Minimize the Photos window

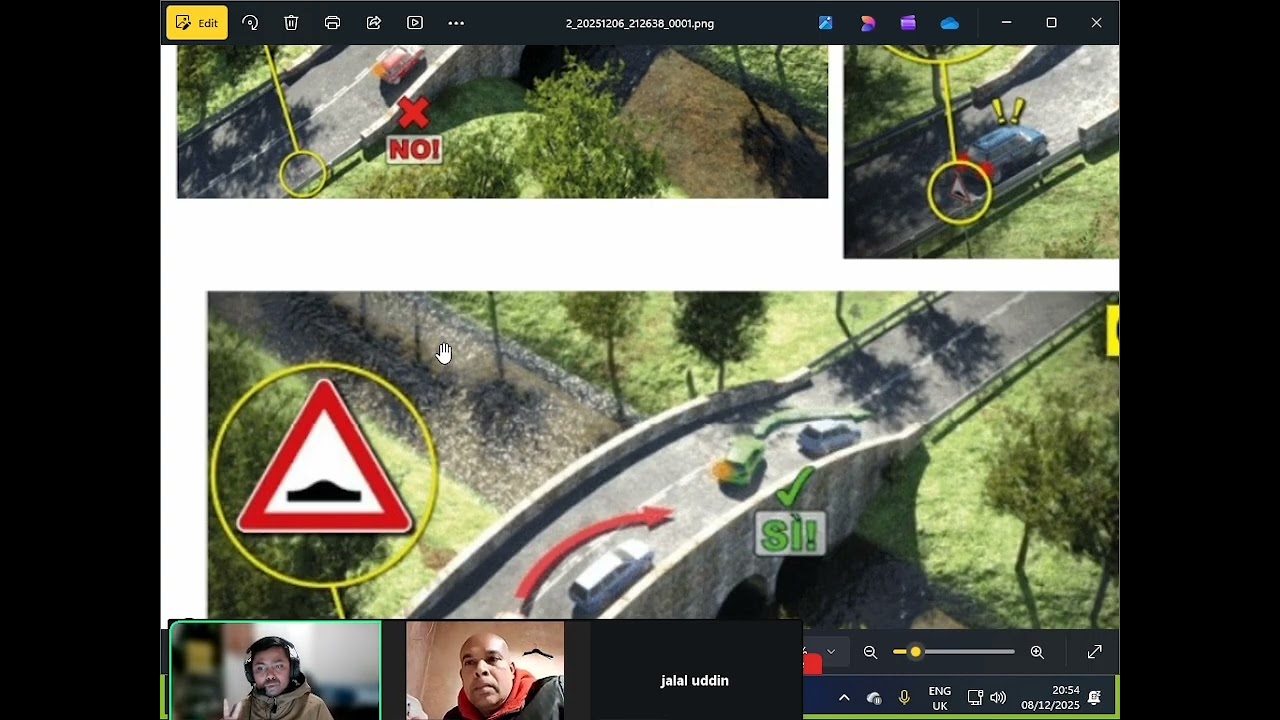[x=1007, y=23]
